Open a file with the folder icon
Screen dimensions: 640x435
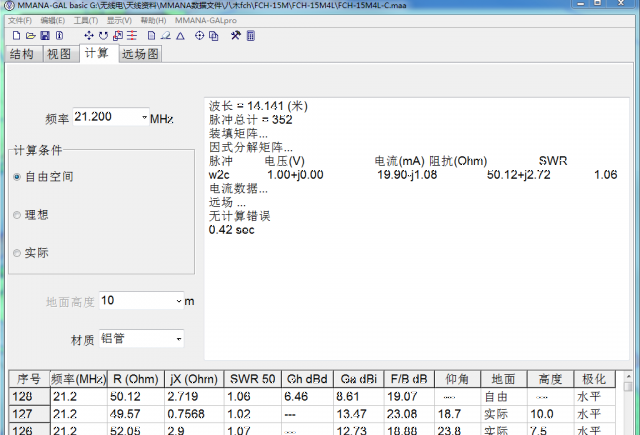31,36
